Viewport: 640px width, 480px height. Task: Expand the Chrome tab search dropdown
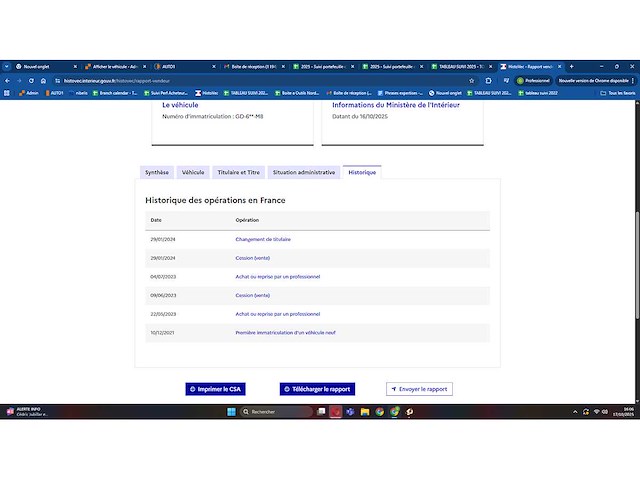pyautogui.click(x=7, y=66)
